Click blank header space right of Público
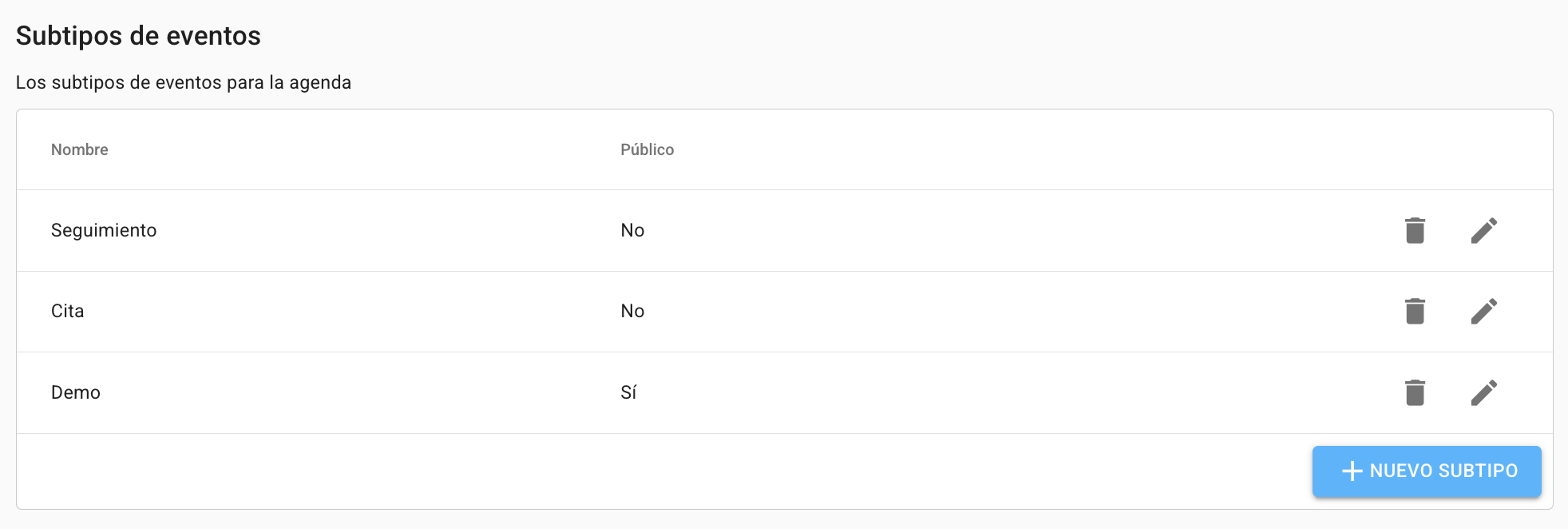The image size is (1568, 529). point(1038,149)
